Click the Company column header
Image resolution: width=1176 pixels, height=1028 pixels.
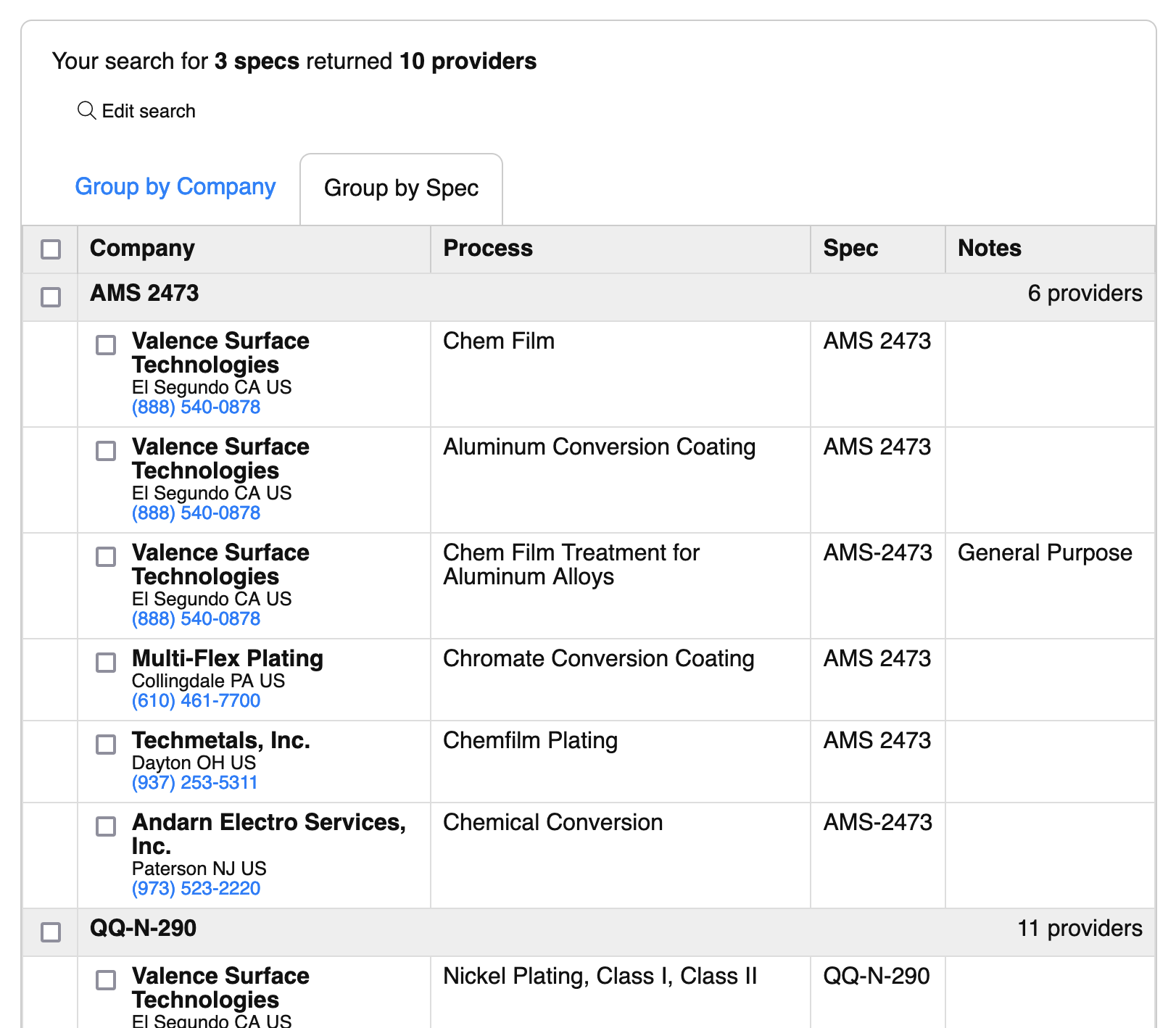coord(142,249)
